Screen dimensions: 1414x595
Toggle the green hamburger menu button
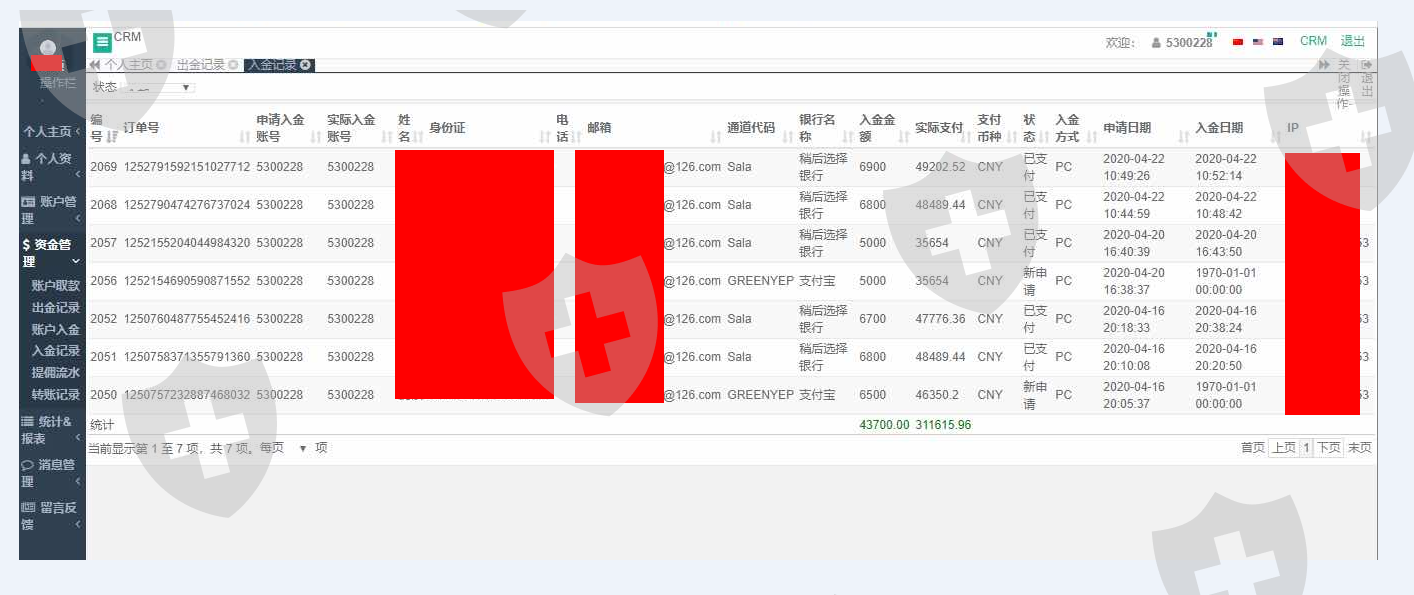click(x=102, y=43)
